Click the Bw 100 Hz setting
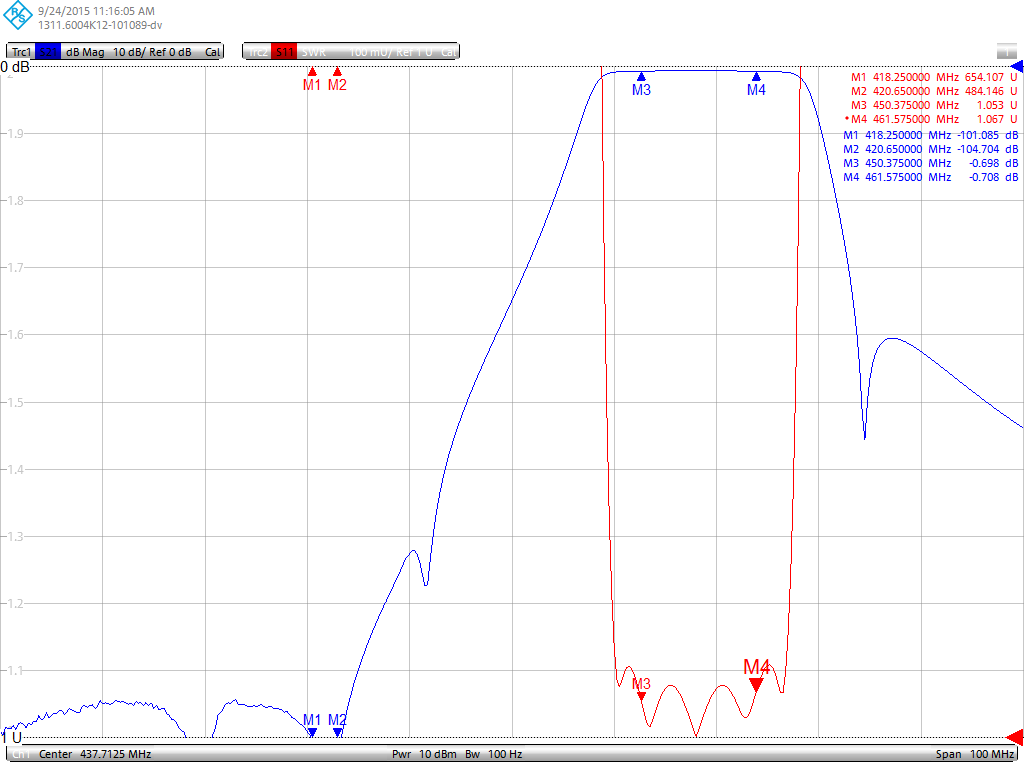 click(x=494, y=754)
